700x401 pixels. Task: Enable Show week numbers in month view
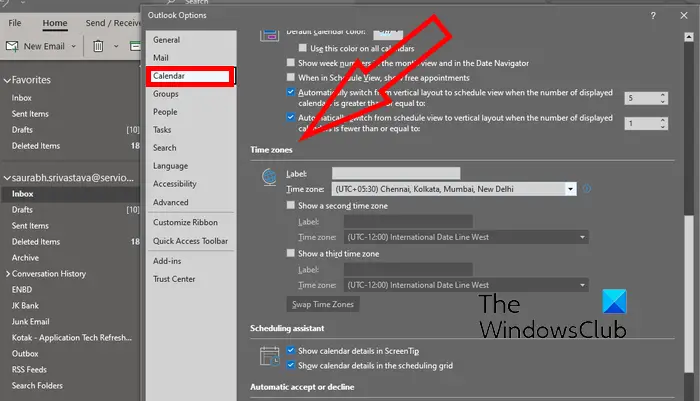click(x=291, y=63)
